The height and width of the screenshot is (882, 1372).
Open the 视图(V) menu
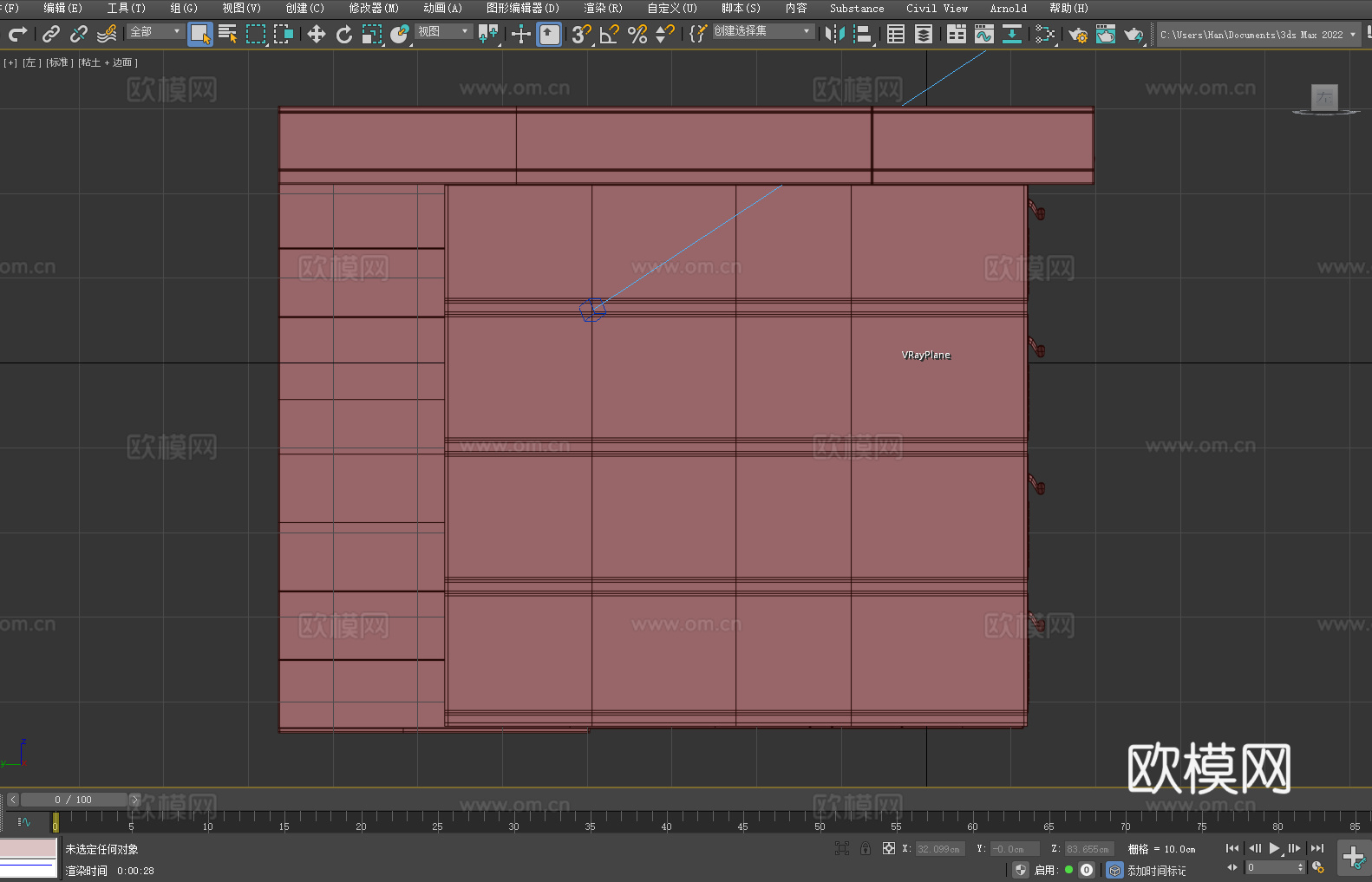[x=241, y=8]
